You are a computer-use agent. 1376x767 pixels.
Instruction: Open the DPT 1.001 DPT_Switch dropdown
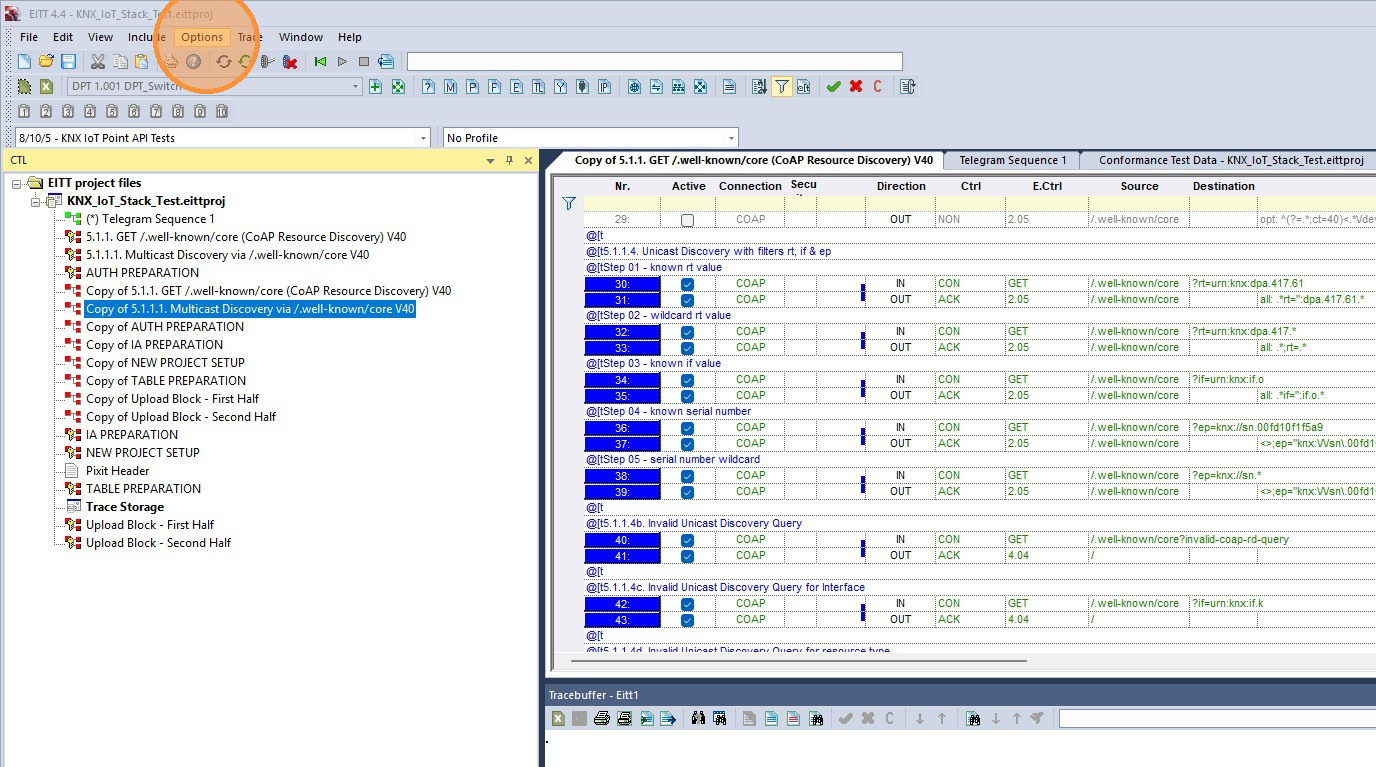click(x=355, y=87)
